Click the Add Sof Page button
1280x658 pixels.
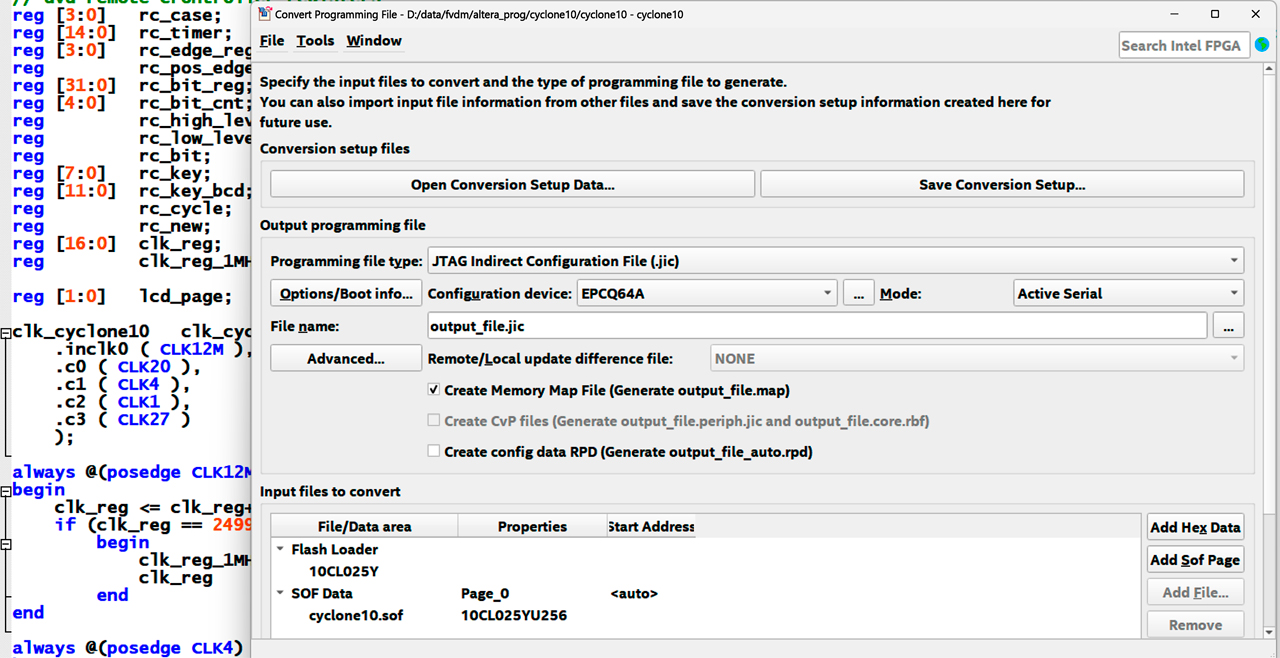[x=1195, y=560]
